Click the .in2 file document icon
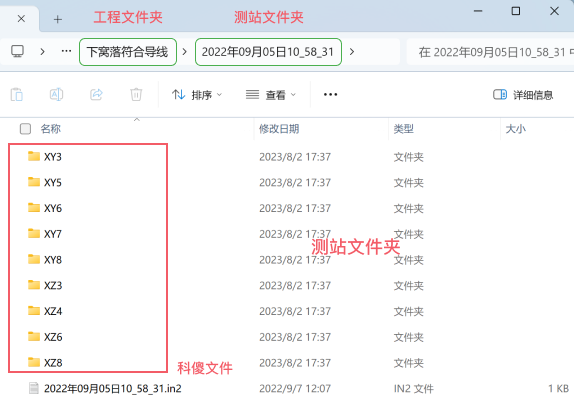Screen dimensions: 574x416 [x=34, y=388]
